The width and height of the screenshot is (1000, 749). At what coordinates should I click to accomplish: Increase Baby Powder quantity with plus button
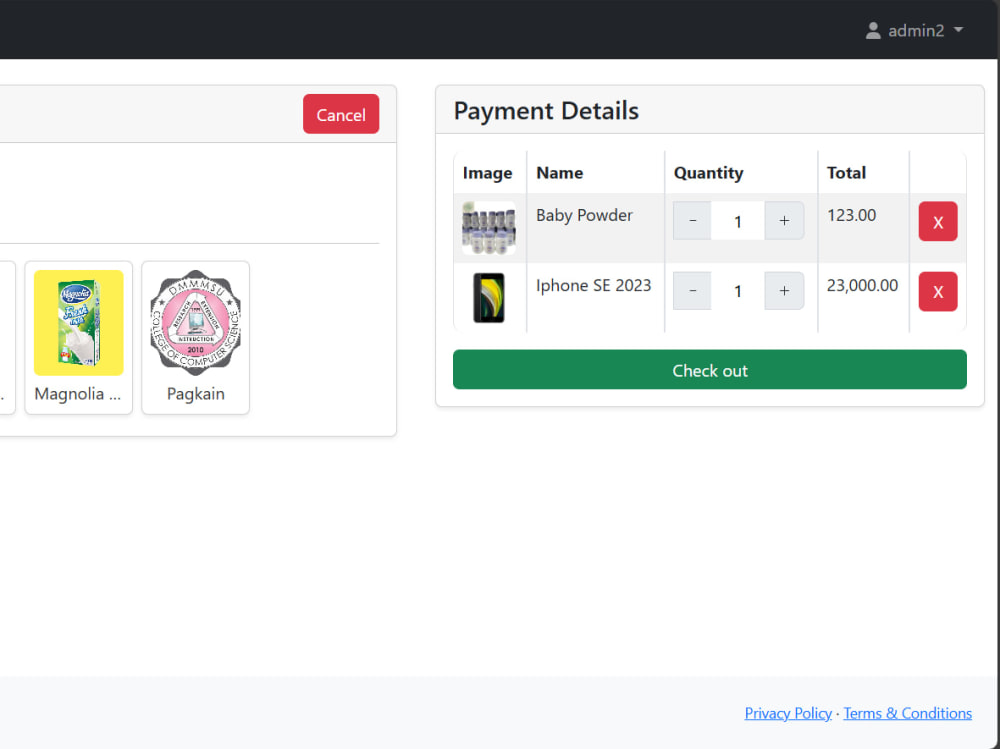pos(784,221)
